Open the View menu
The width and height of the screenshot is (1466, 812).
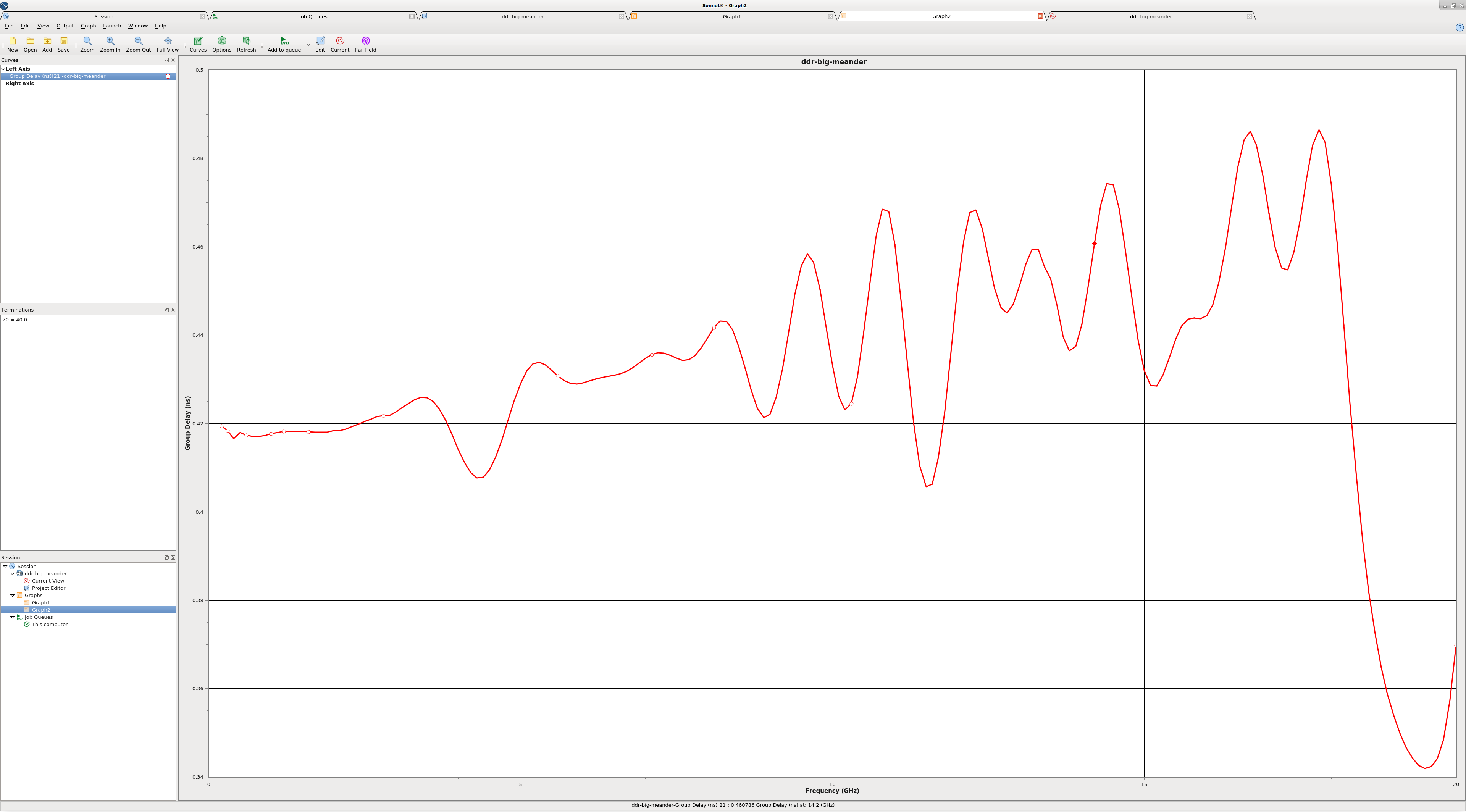(x=43, y=26)
